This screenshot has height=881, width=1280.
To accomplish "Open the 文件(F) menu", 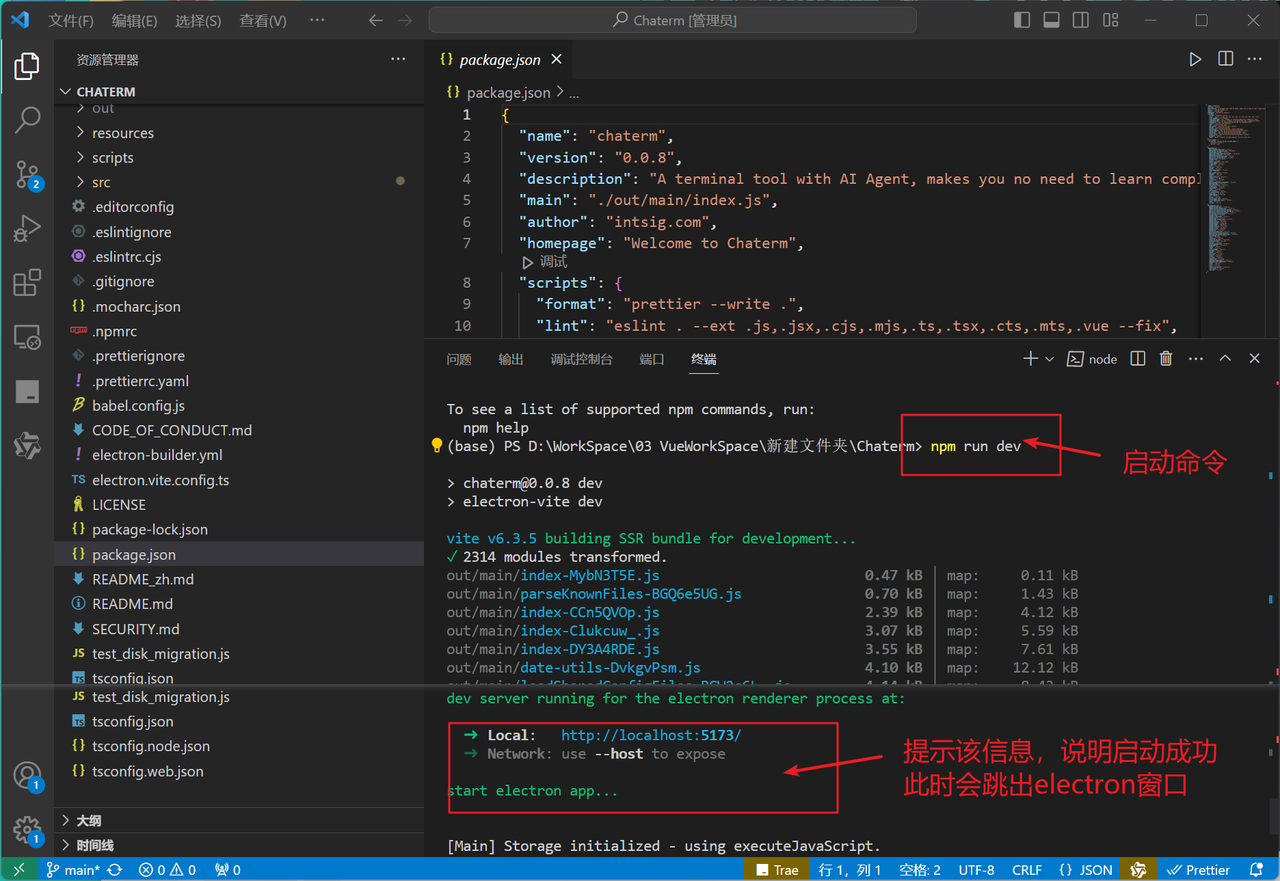I will point(71,21).
